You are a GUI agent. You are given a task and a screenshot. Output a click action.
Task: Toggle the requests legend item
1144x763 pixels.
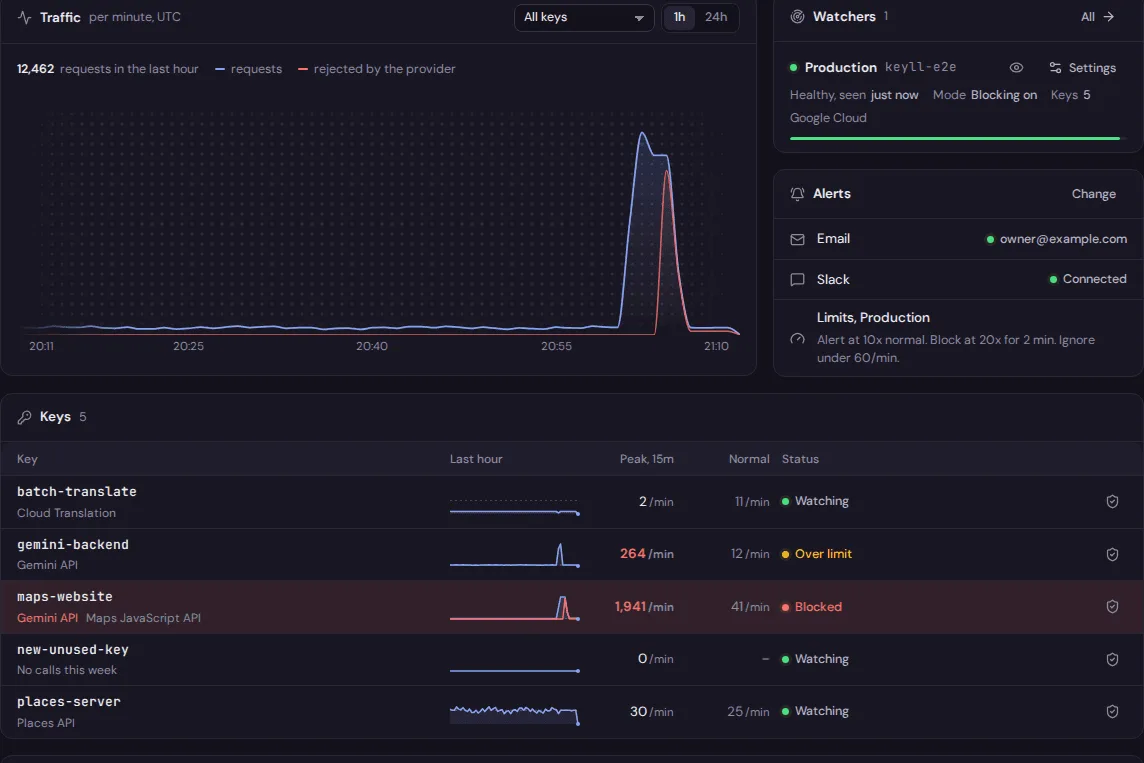(249, 69)
